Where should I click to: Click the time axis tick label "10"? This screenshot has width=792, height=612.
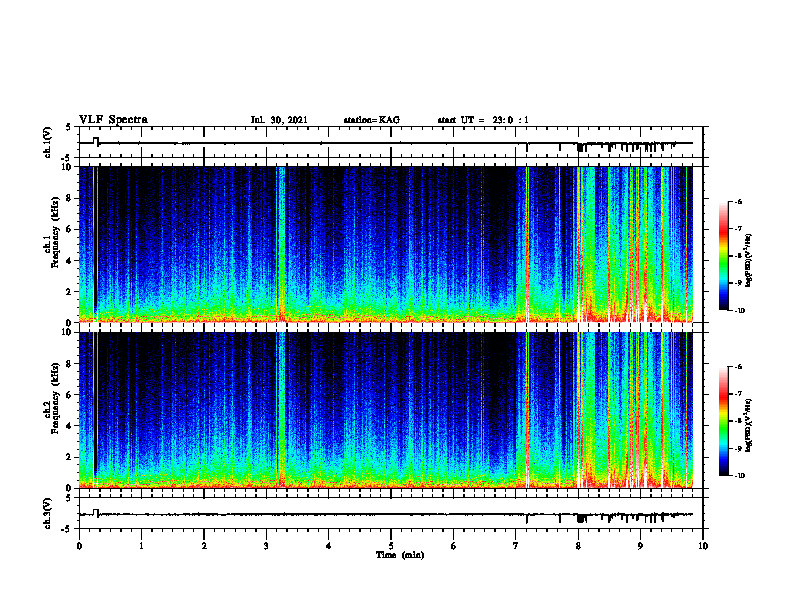(x=703, y=546)
